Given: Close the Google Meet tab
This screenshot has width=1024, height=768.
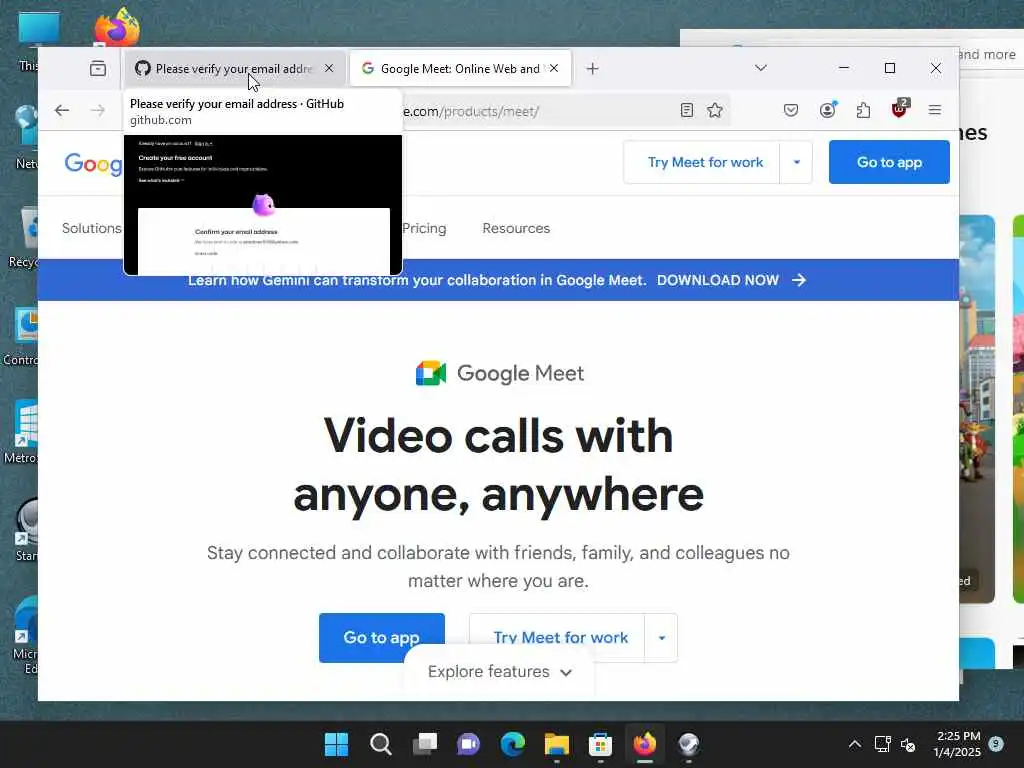Looking at the screenshot, I should pyautogui.click(x=554, y=68).
